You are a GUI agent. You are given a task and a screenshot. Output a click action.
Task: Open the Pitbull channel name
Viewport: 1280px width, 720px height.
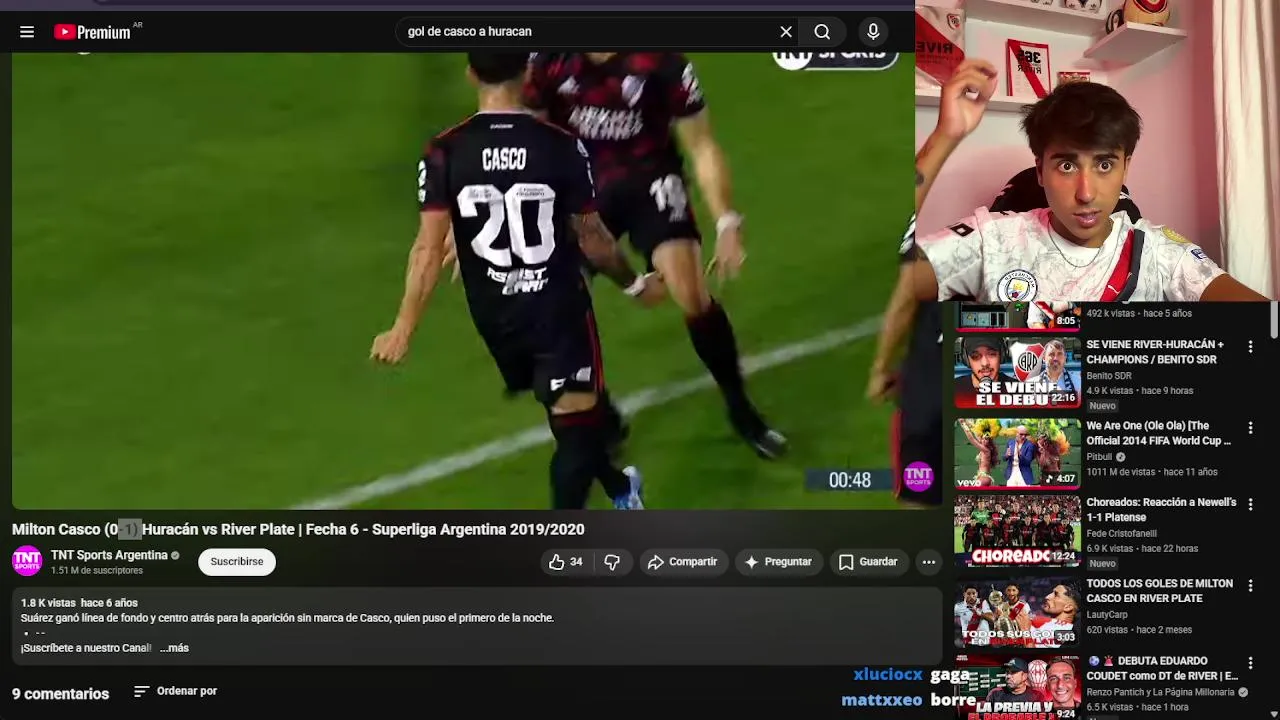click(x=1099, y=457)
